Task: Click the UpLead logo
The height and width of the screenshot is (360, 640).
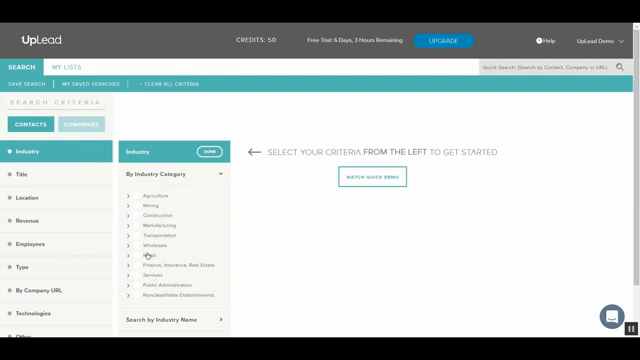Action: click(x=41, y=40)
